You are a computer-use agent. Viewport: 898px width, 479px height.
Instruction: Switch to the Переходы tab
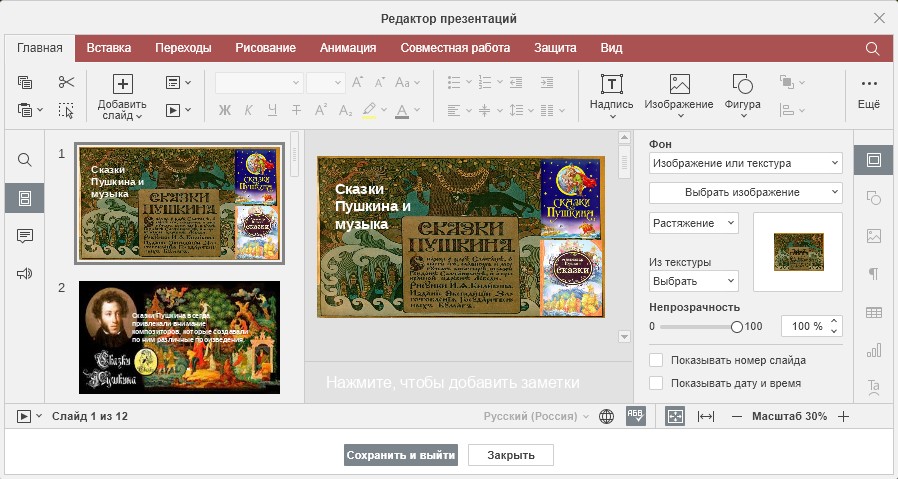[x=183, y=48]
